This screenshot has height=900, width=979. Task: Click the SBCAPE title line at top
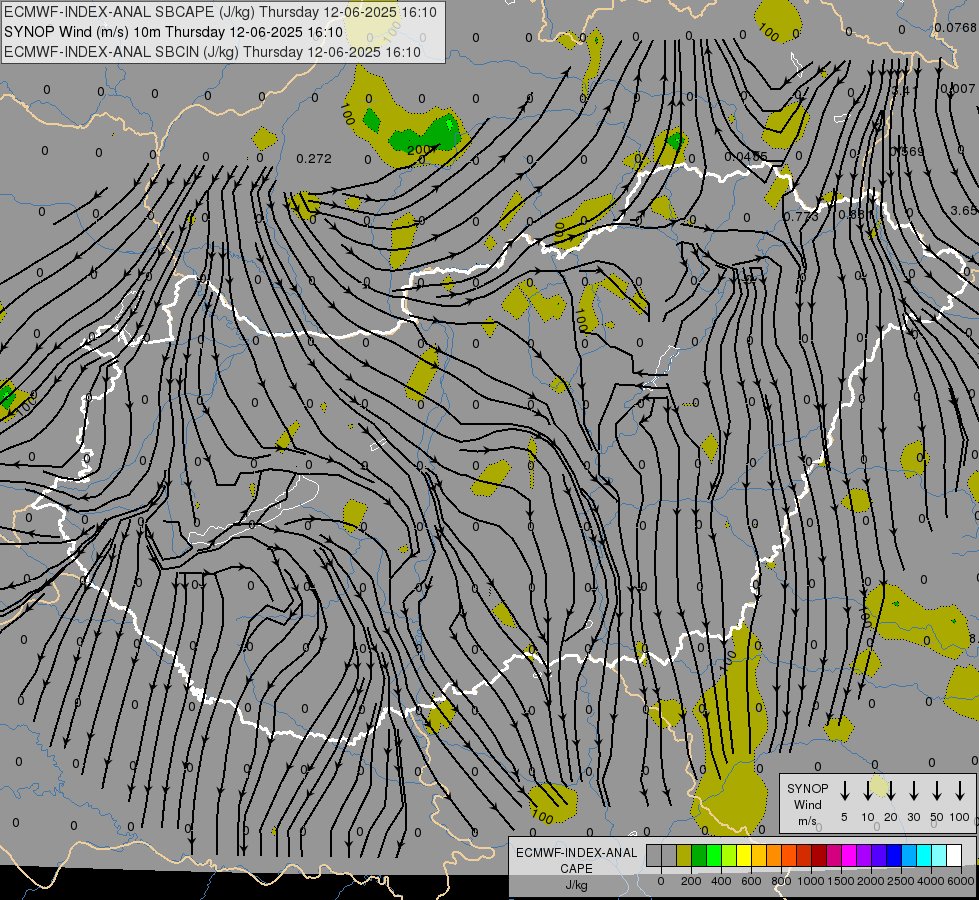[220, 12]
